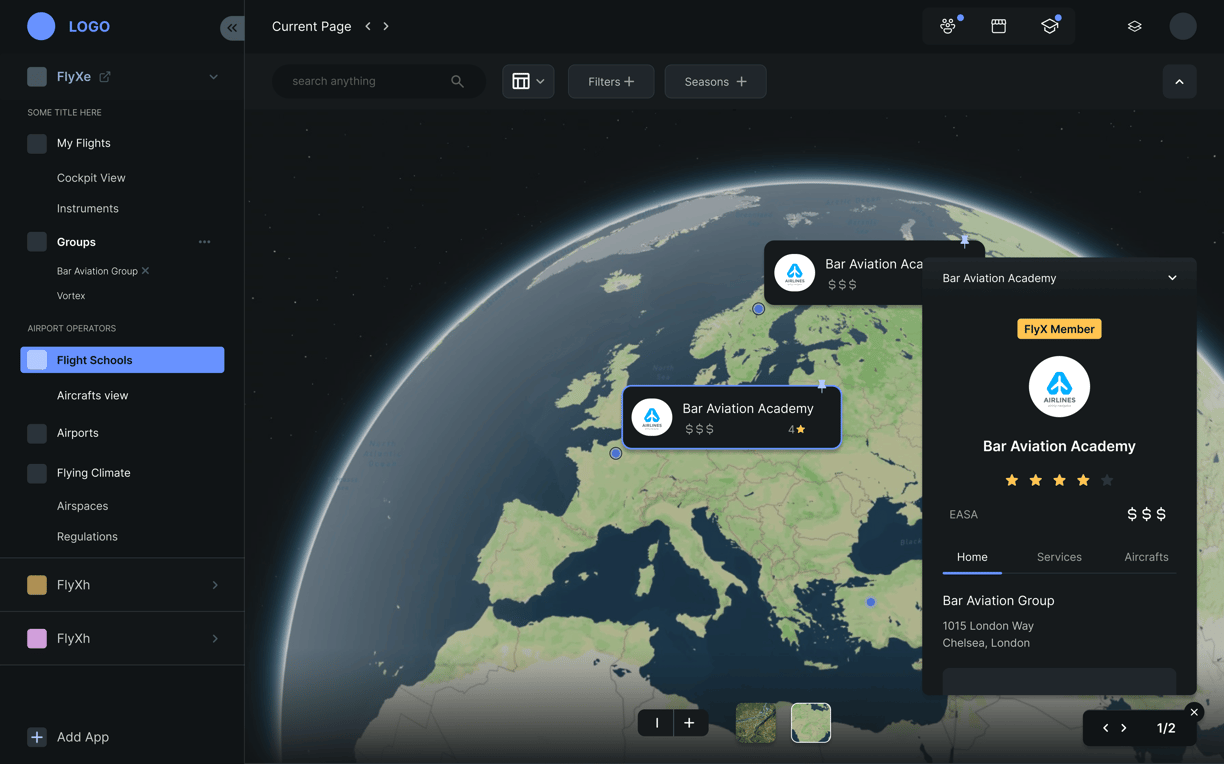Image resolution: width=1224 pixels, height=764 pixels.
Task: Click the pink FlyXh app square icon
Action: [37, 638]
